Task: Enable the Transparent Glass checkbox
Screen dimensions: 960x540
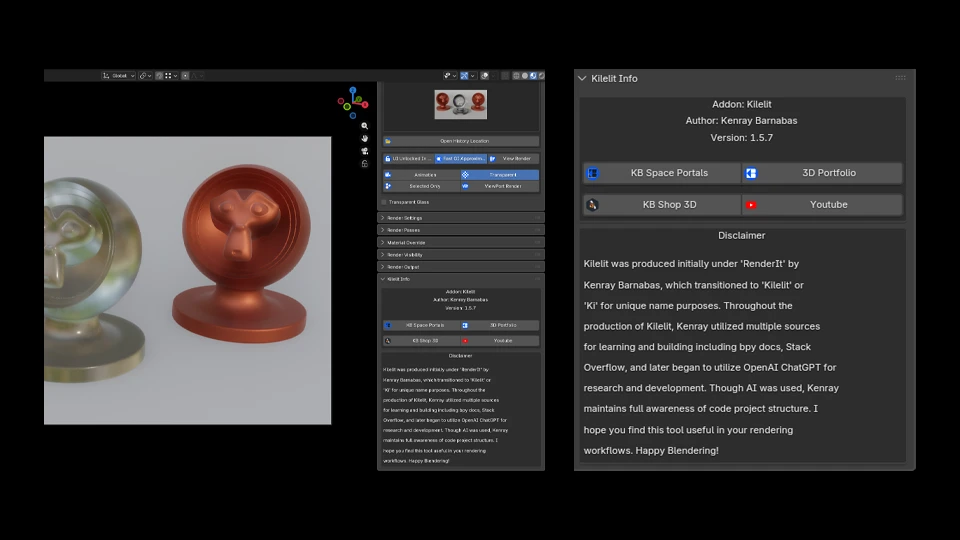Action: (x=385, y=202)
